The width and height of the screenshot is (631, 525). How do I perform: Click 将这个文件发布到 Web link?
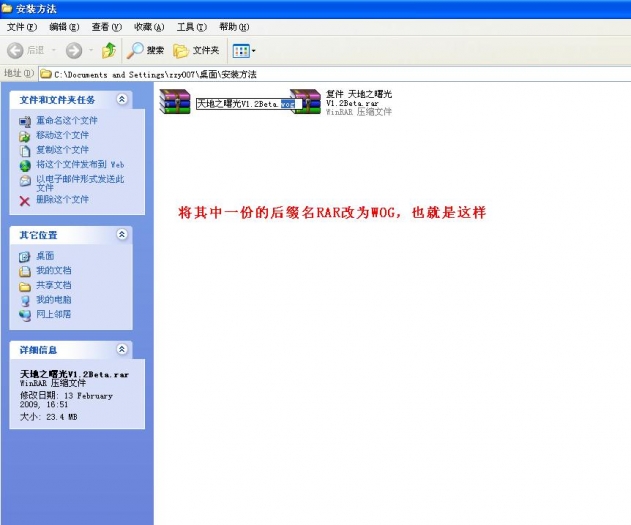pos(79,164)
